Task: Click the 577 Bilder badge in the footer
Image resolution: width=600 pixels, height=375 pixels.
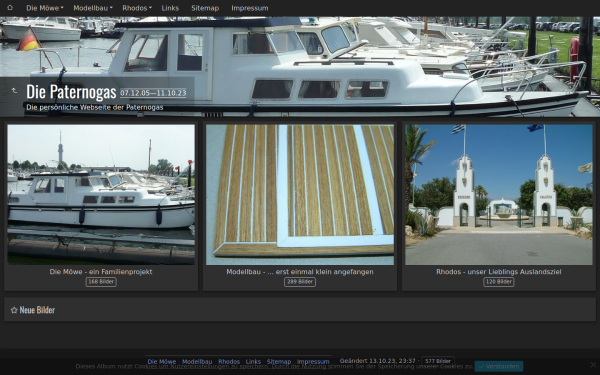Action: [x=438, y=361]
